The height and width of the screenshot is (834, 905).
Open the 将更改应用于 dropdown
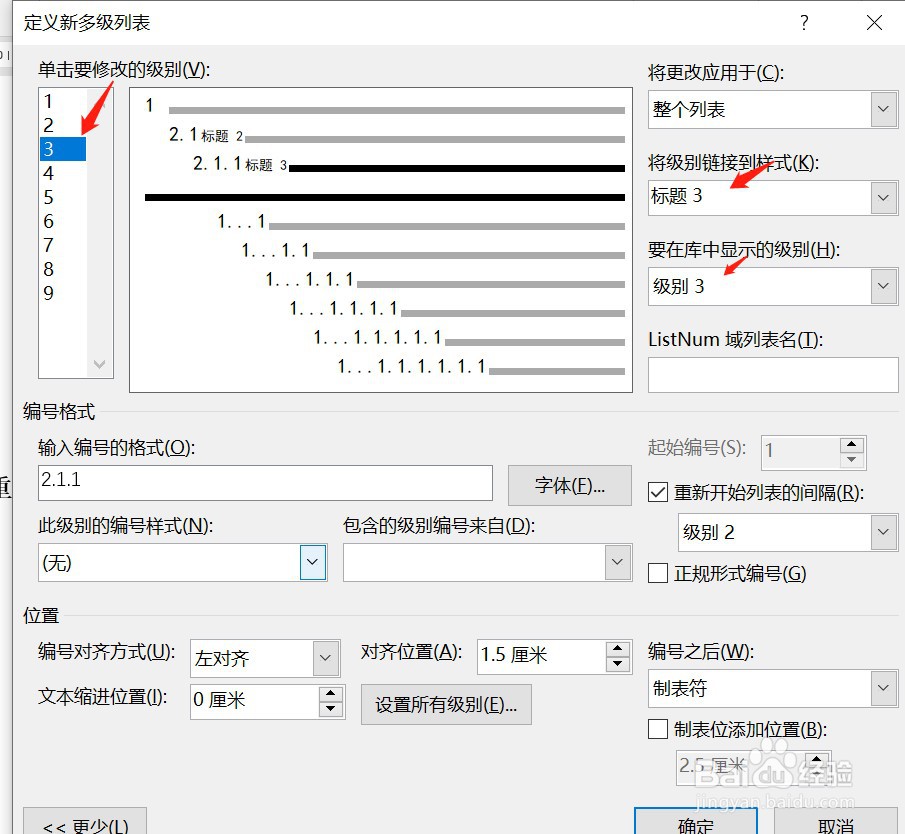pos(882,109)
